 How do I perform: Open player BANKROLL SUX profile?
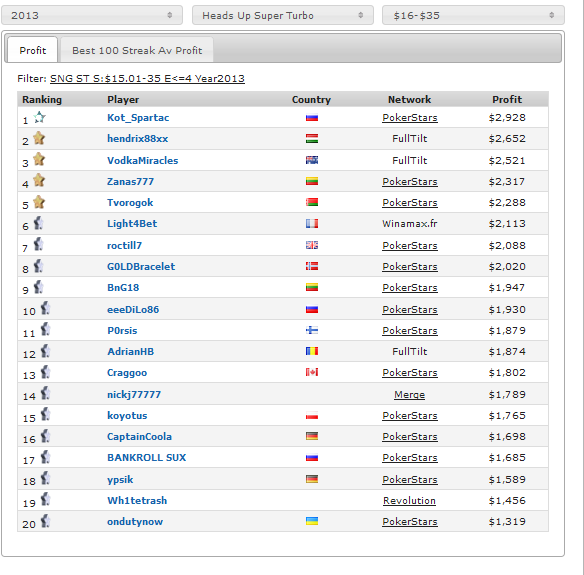[146, 457]
